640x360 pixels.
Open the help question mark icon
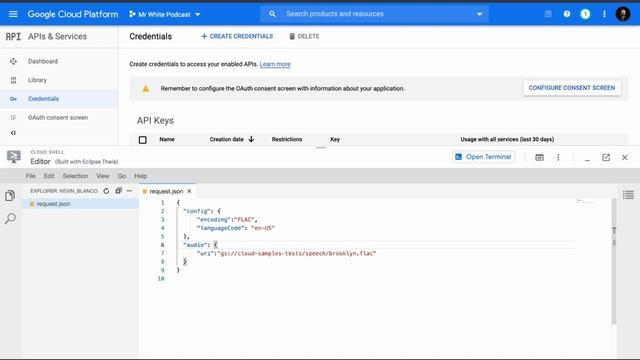(567, 14)
